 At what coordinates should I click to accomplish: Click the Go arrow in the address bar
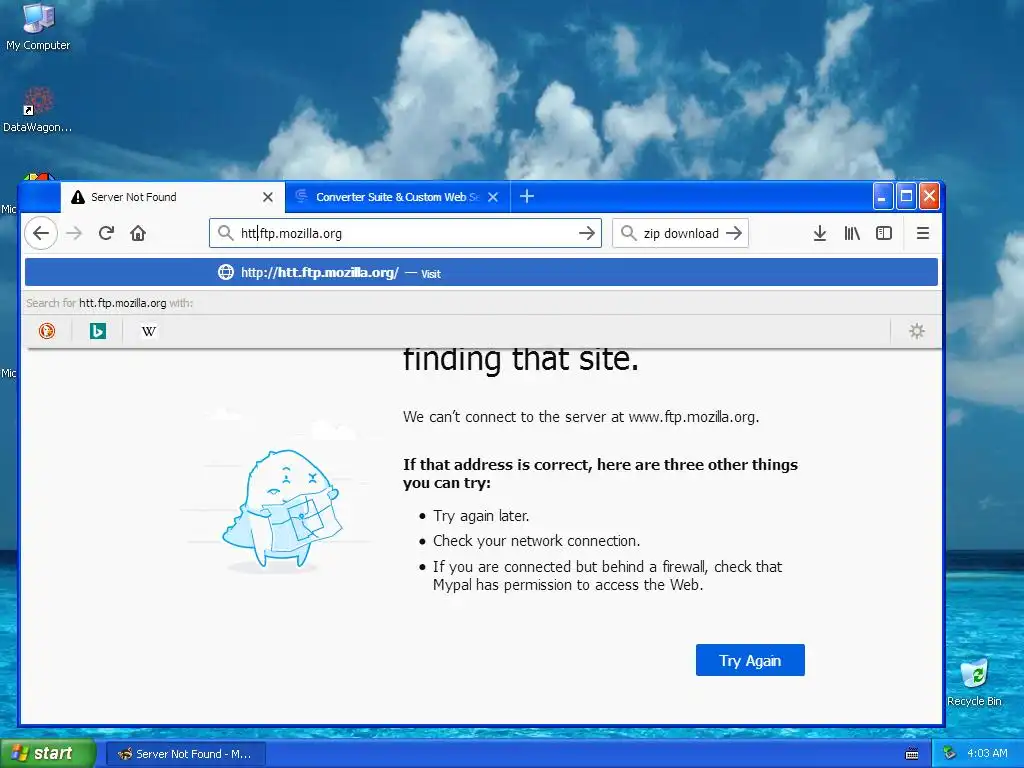coord(586,233)
